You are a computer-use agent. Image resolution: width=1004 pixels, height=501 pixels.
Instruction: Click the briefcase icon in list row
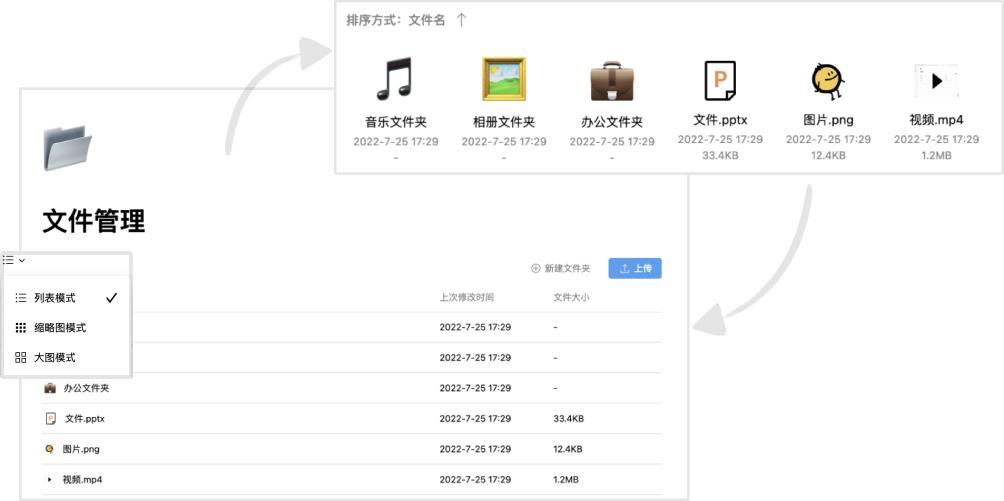pos(50,388)
